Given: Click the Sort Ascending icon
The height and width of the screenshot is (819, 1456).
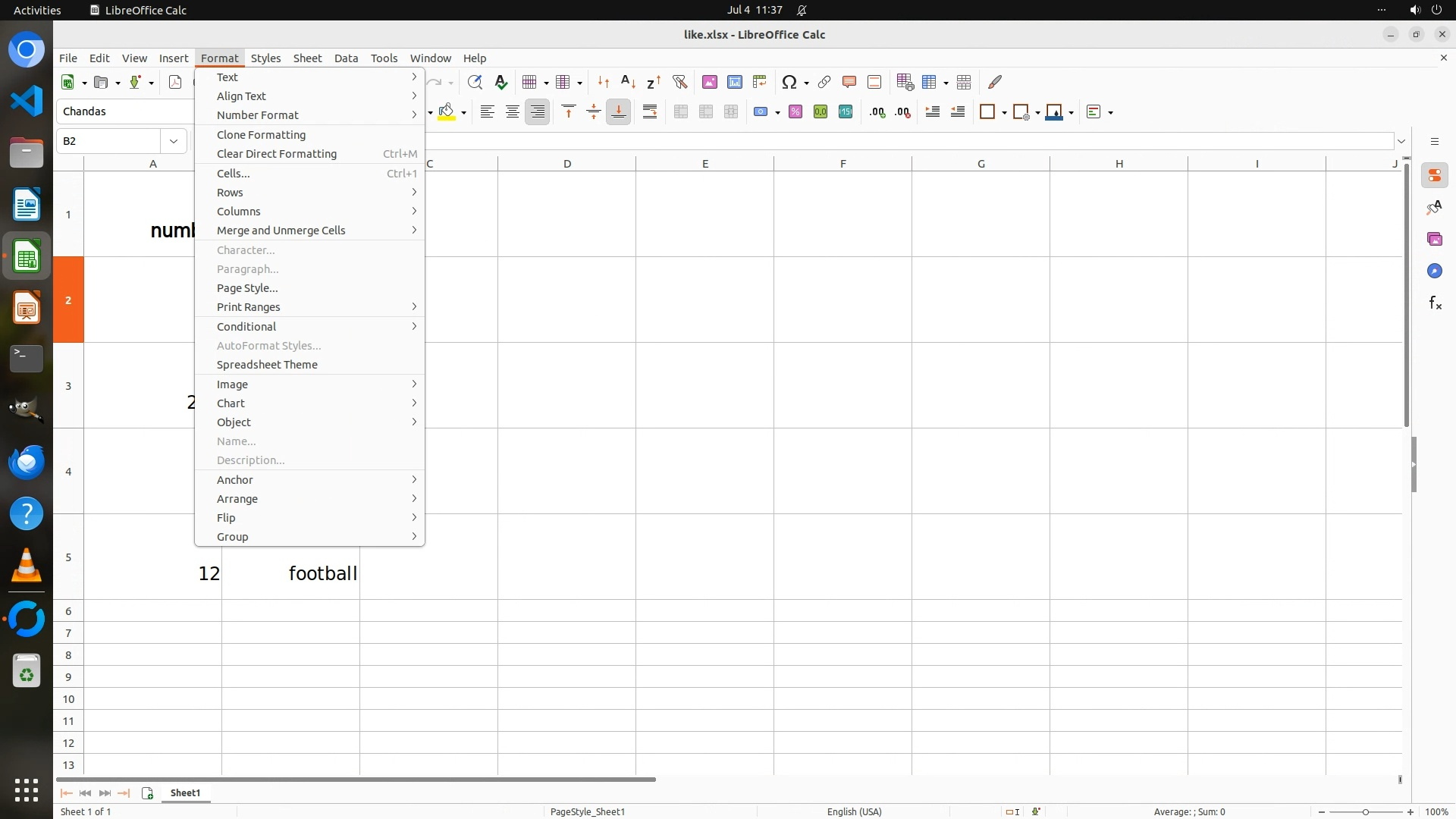Looking at the screenshot, I should [628, 82].
